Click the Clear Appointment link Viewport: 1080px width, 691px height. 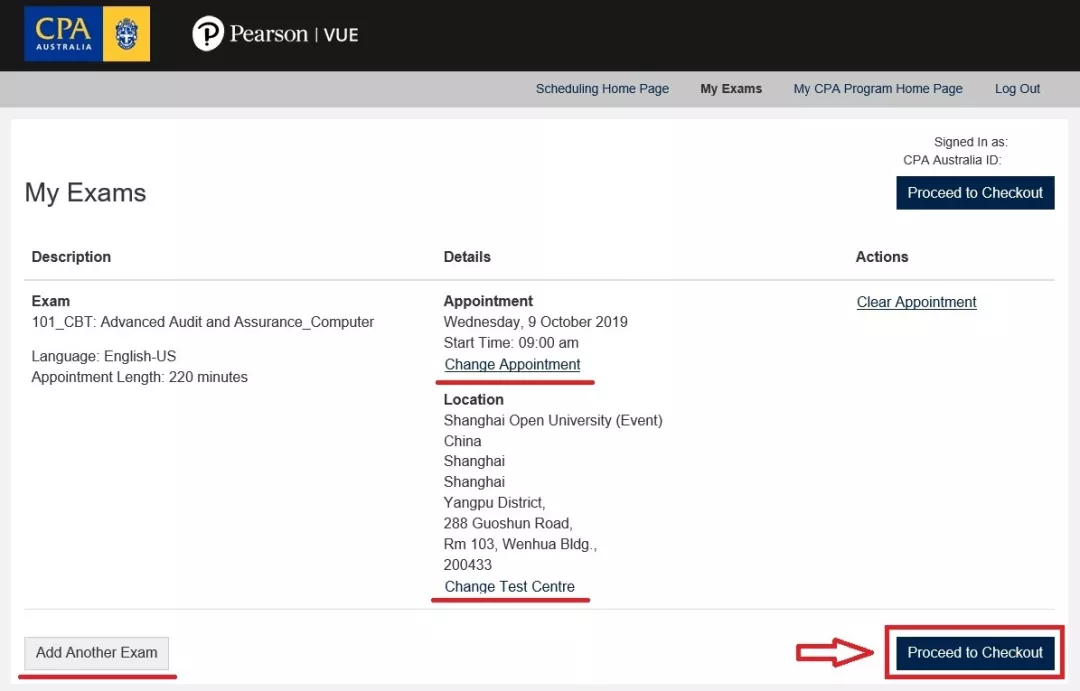[916, 302]
